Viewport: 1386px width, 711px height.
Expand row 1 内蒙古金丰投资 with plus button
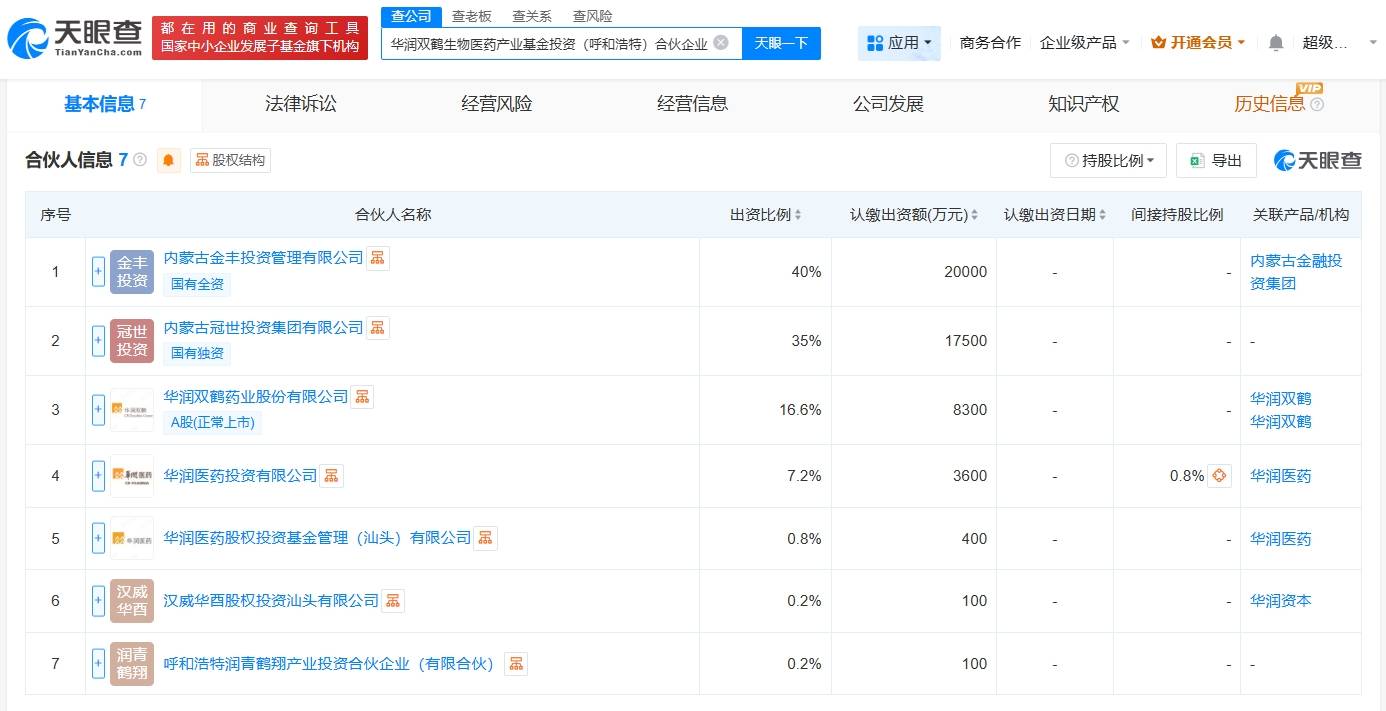[98, 272]
